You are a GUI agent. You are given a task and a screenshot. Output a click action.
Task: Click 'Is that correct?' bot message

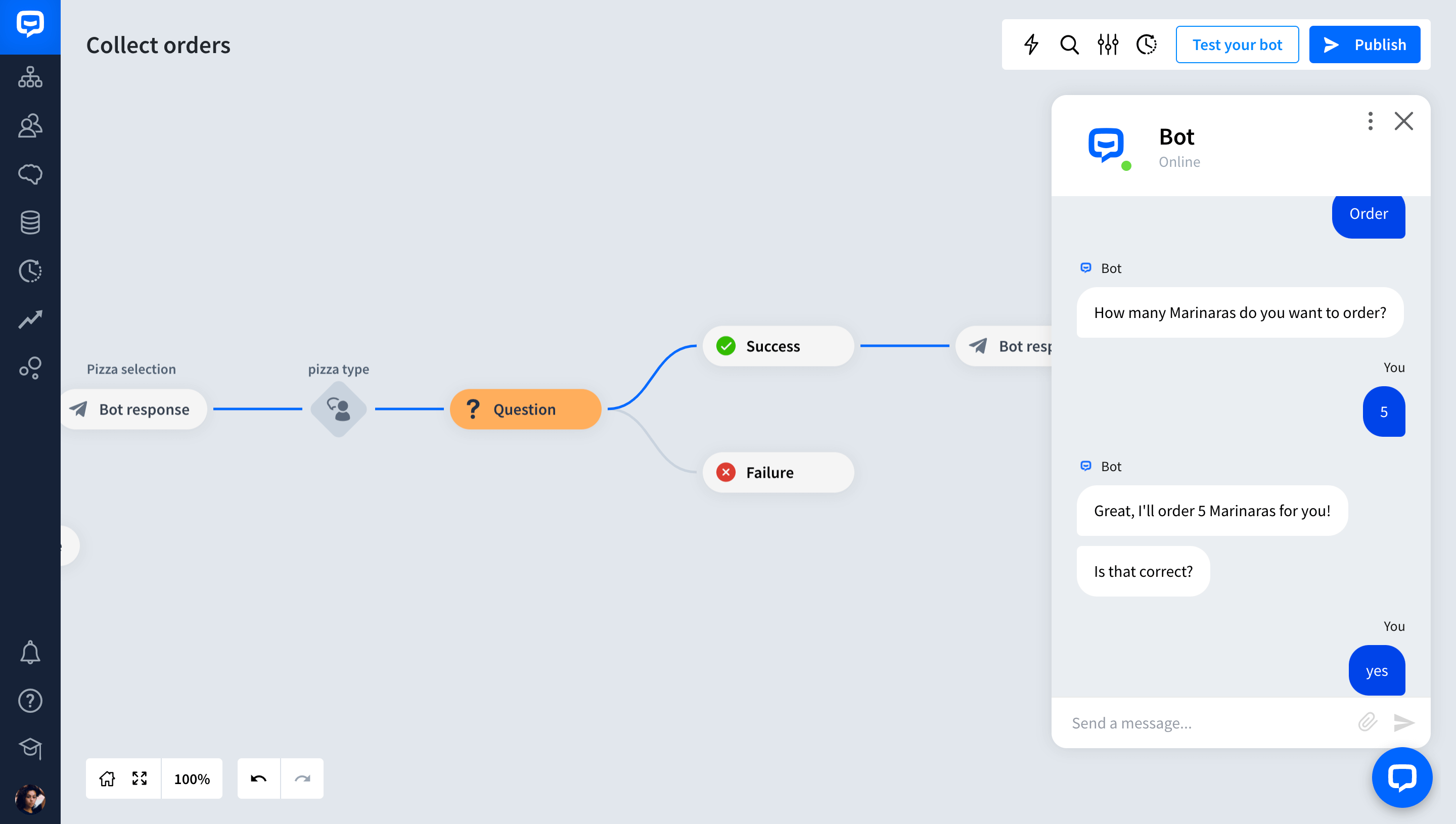click(1143, 571)
